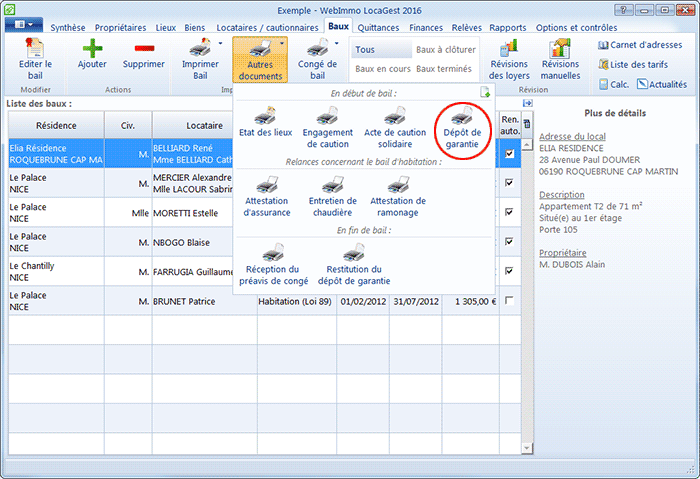The image size is (700, 479).
Task: Expand Imprimer Bail dropdown arrow
Action: point(221,43)
